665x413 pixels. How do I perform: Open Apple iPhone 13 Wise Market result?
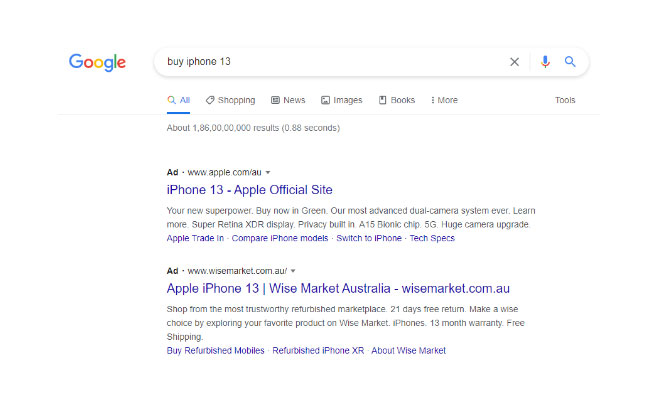point(338,288)
